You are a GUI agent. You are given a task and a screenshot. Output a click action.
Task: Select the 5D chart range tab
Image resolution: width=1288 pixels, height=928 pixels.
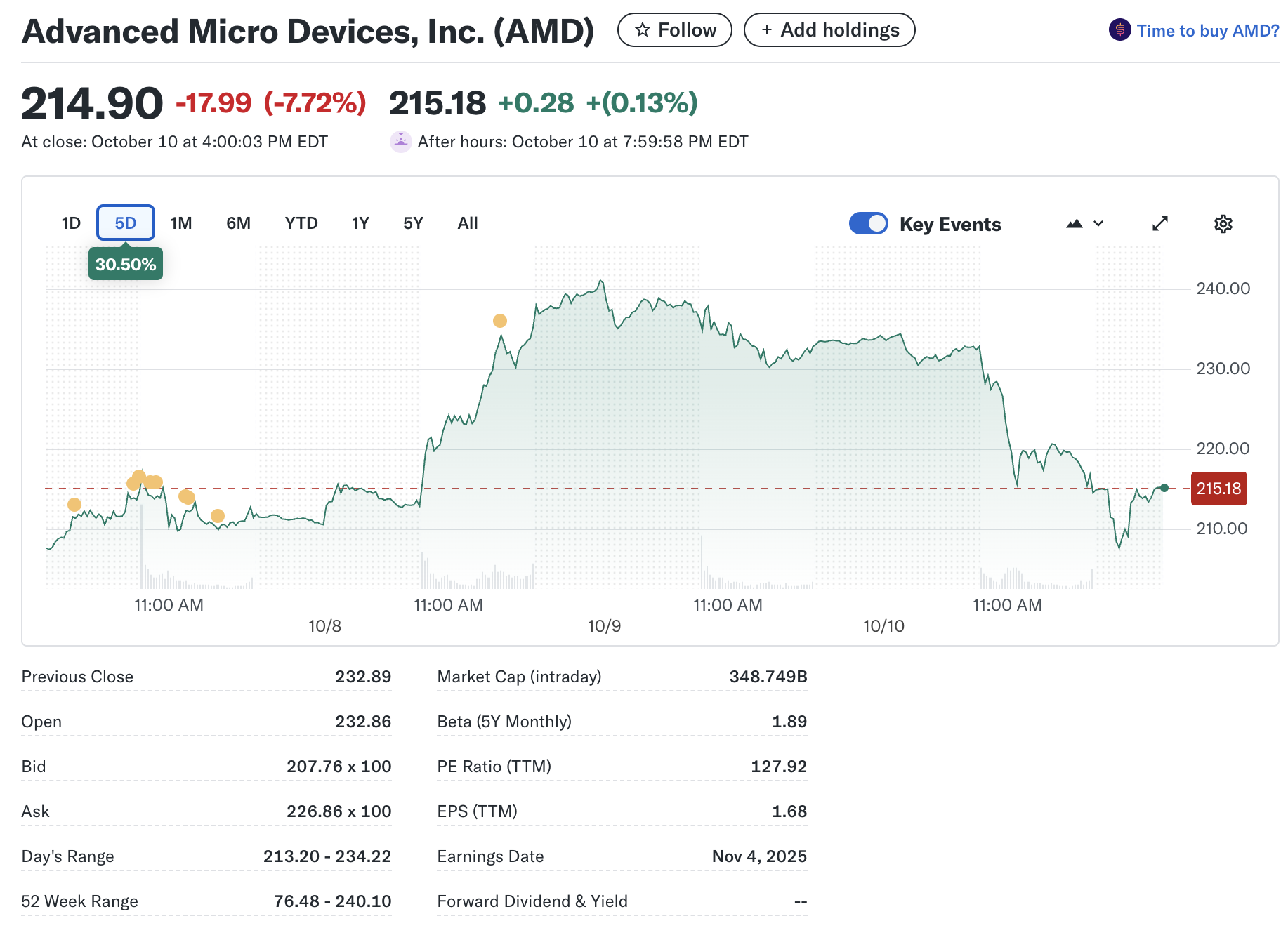coord(126,223)
